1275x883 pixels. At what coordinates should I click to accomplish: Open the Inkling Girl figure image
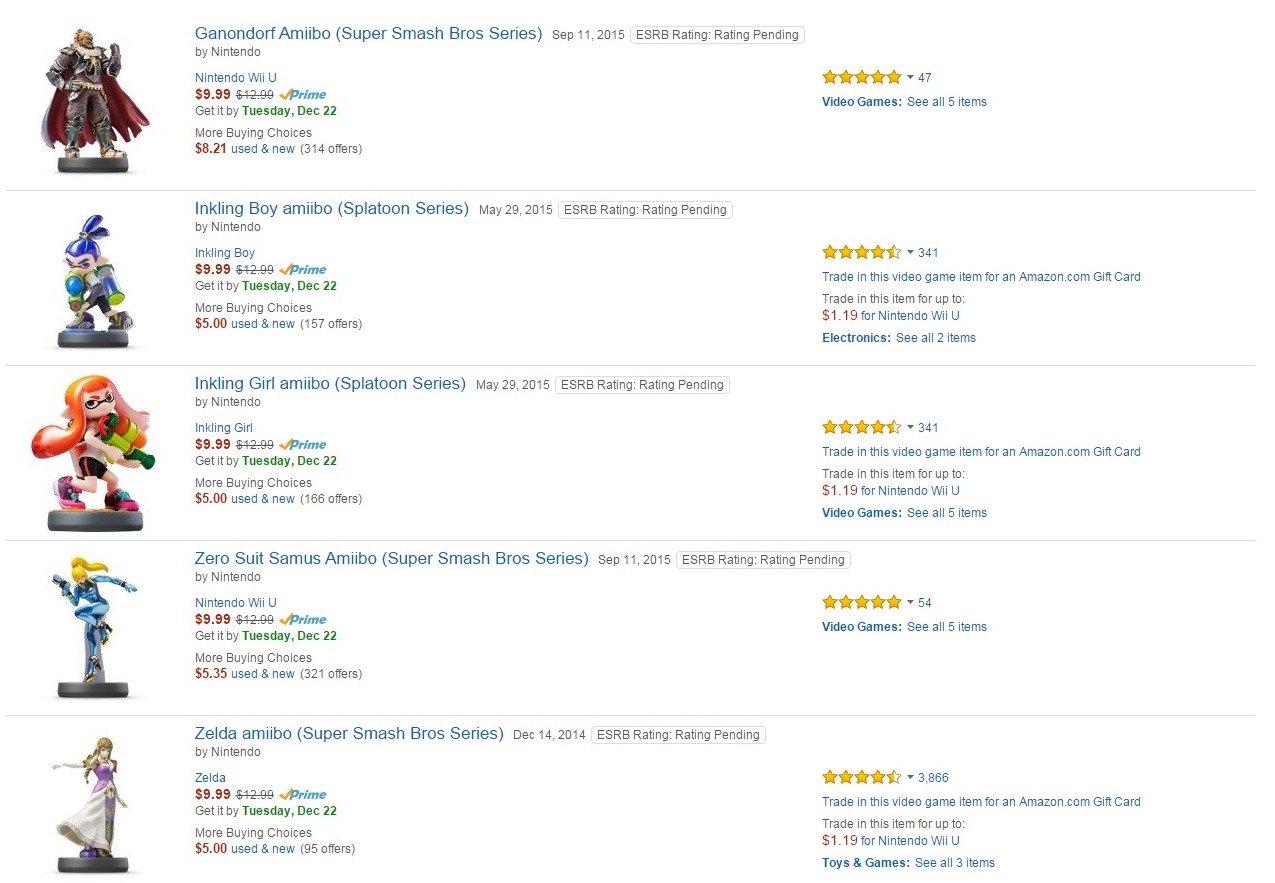(95, 452)
